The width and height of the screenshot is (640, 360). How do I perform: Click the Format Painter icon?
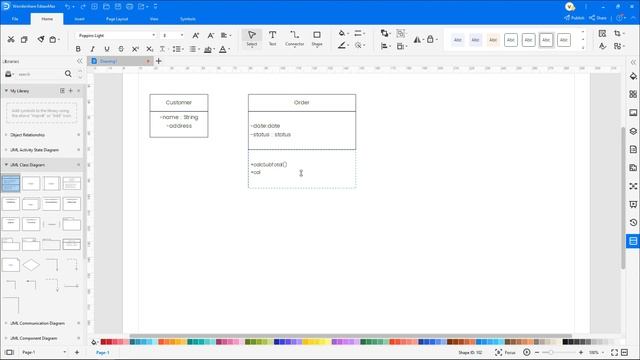[x=41, y=39]
